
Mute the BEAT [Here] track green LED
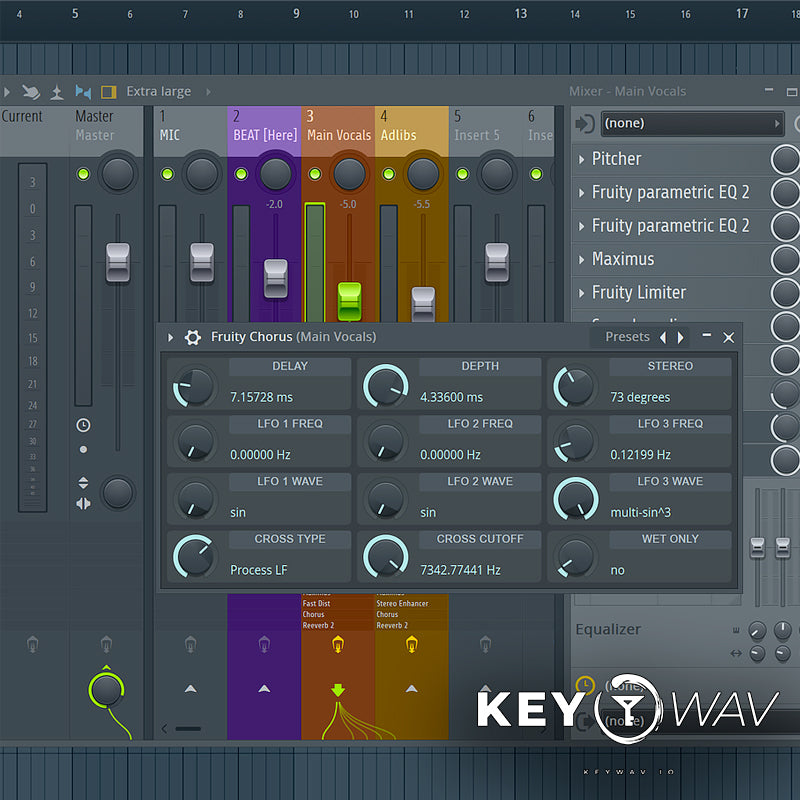(241, 174)
